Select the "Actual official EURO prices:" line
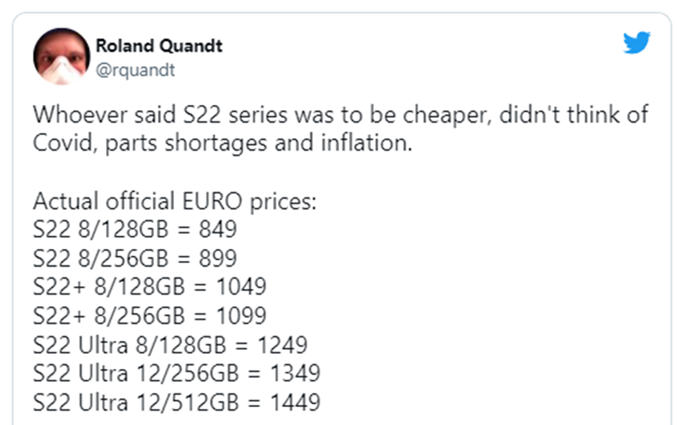The width and height of the screenshot is (680, 425). [175, 201]
